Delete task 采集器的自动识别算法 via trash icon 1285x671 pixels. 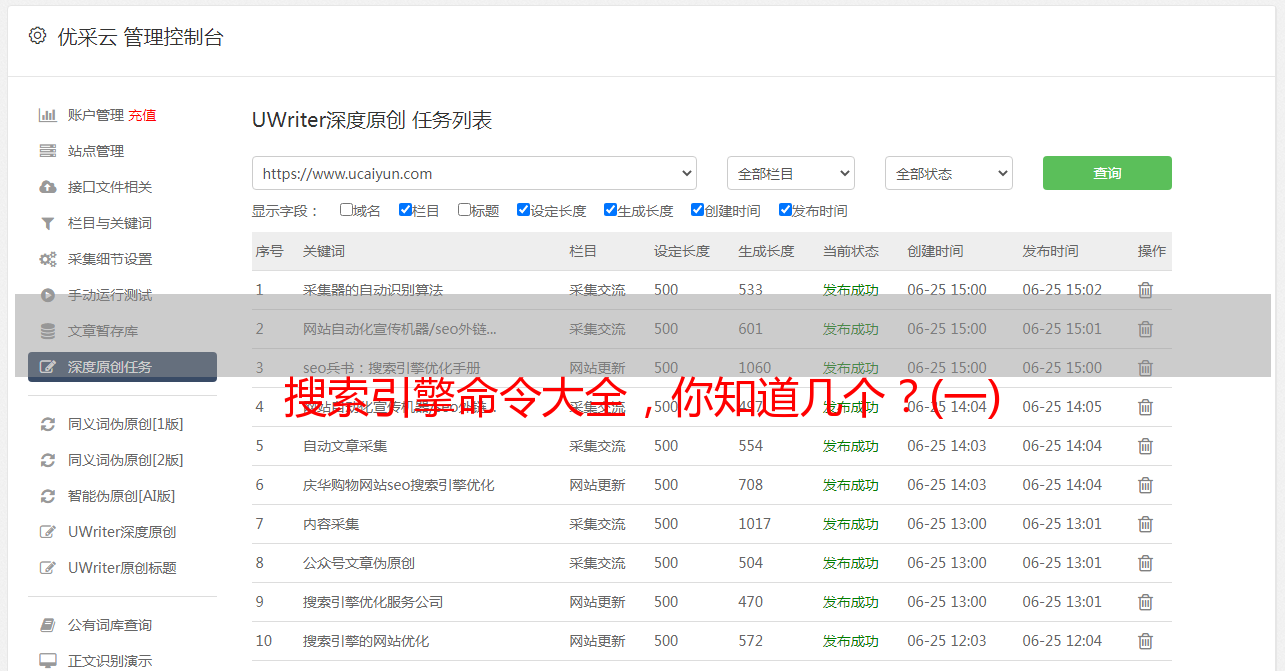tap(1146, 290)
